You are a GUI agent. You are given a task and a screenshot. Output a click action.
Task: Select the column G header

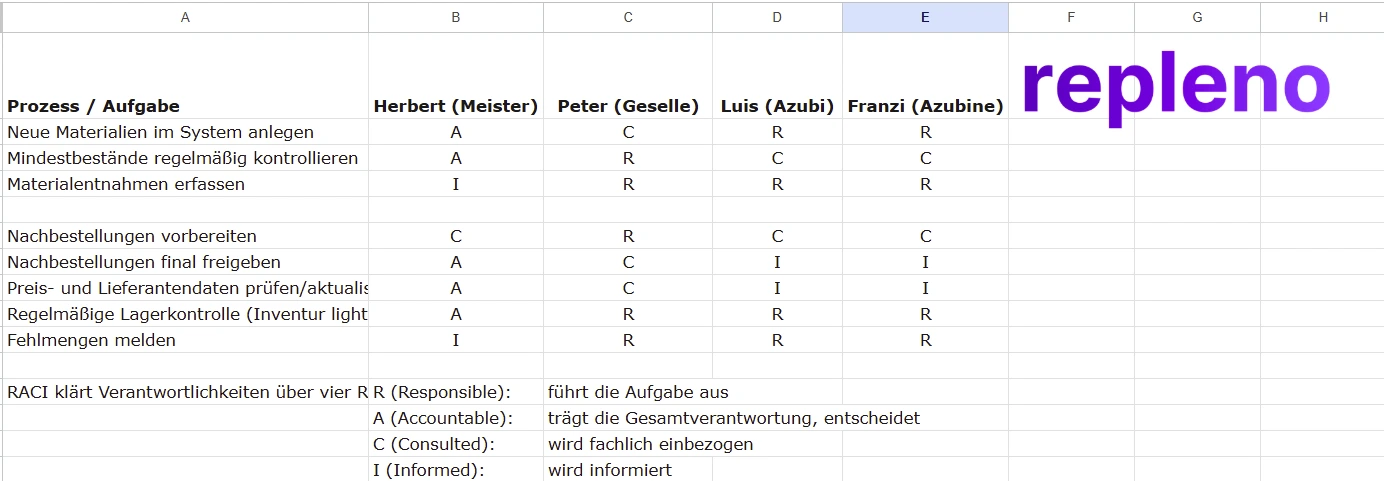1197,17
